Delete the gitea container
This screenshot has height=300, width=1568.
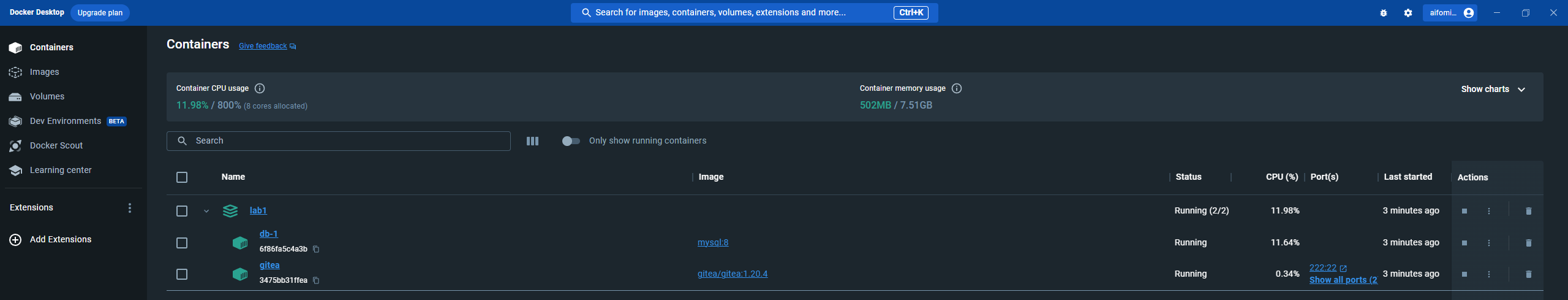[x=1528, y=274]
